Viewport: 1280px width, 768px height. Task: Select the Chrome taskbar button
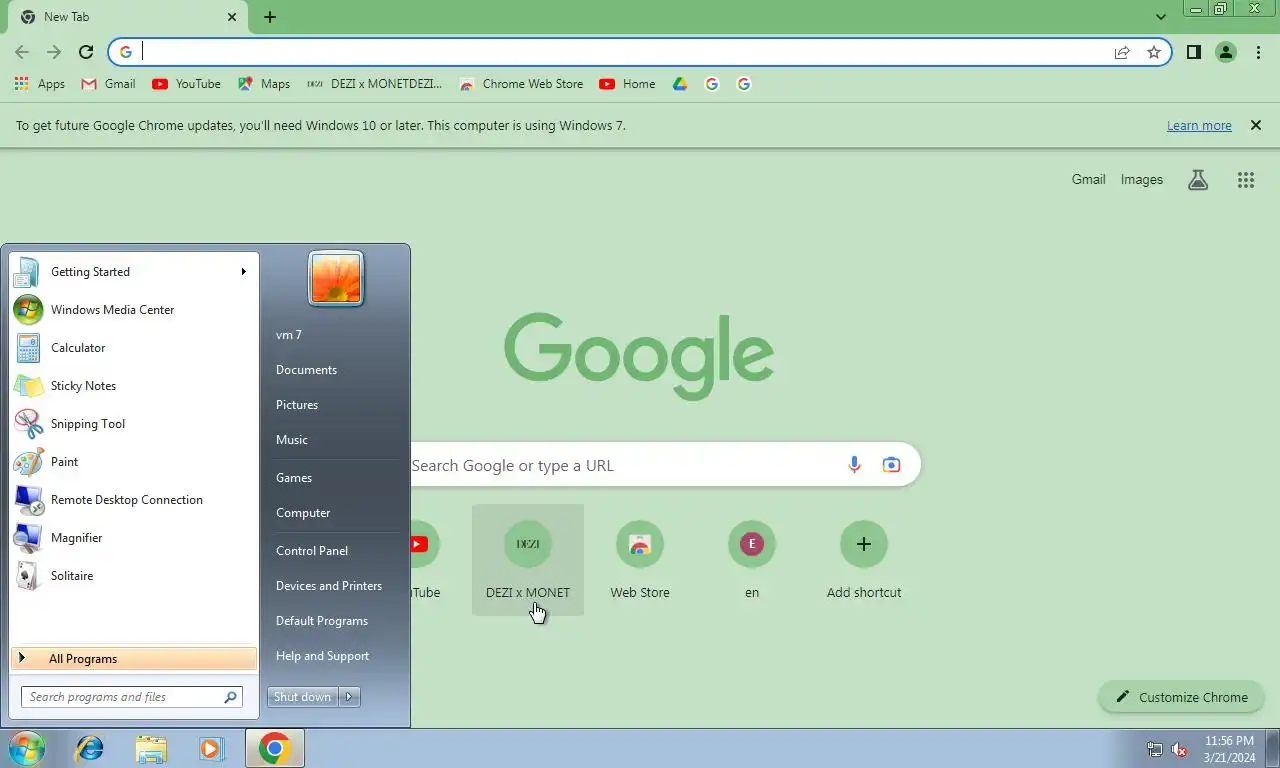[x=274, y=748]
